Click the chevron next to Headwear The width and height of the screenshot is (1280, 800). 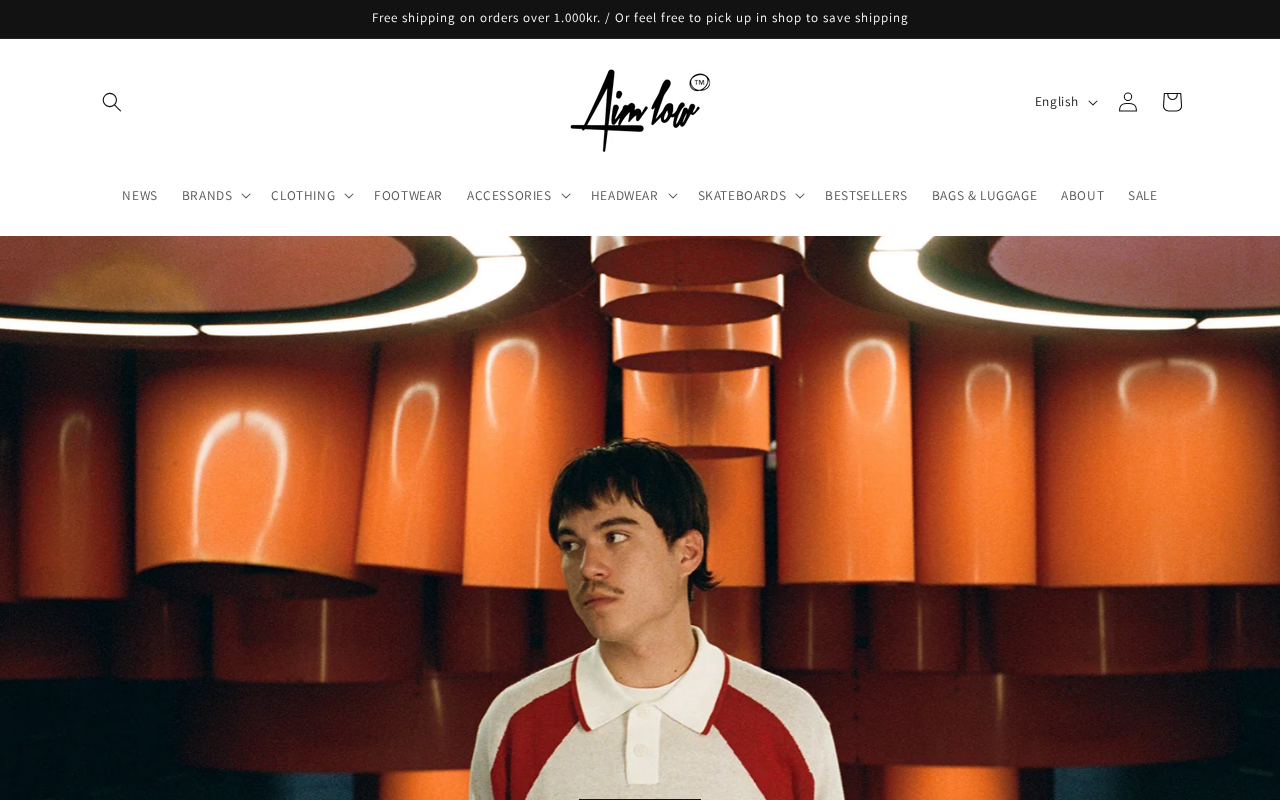672,196
